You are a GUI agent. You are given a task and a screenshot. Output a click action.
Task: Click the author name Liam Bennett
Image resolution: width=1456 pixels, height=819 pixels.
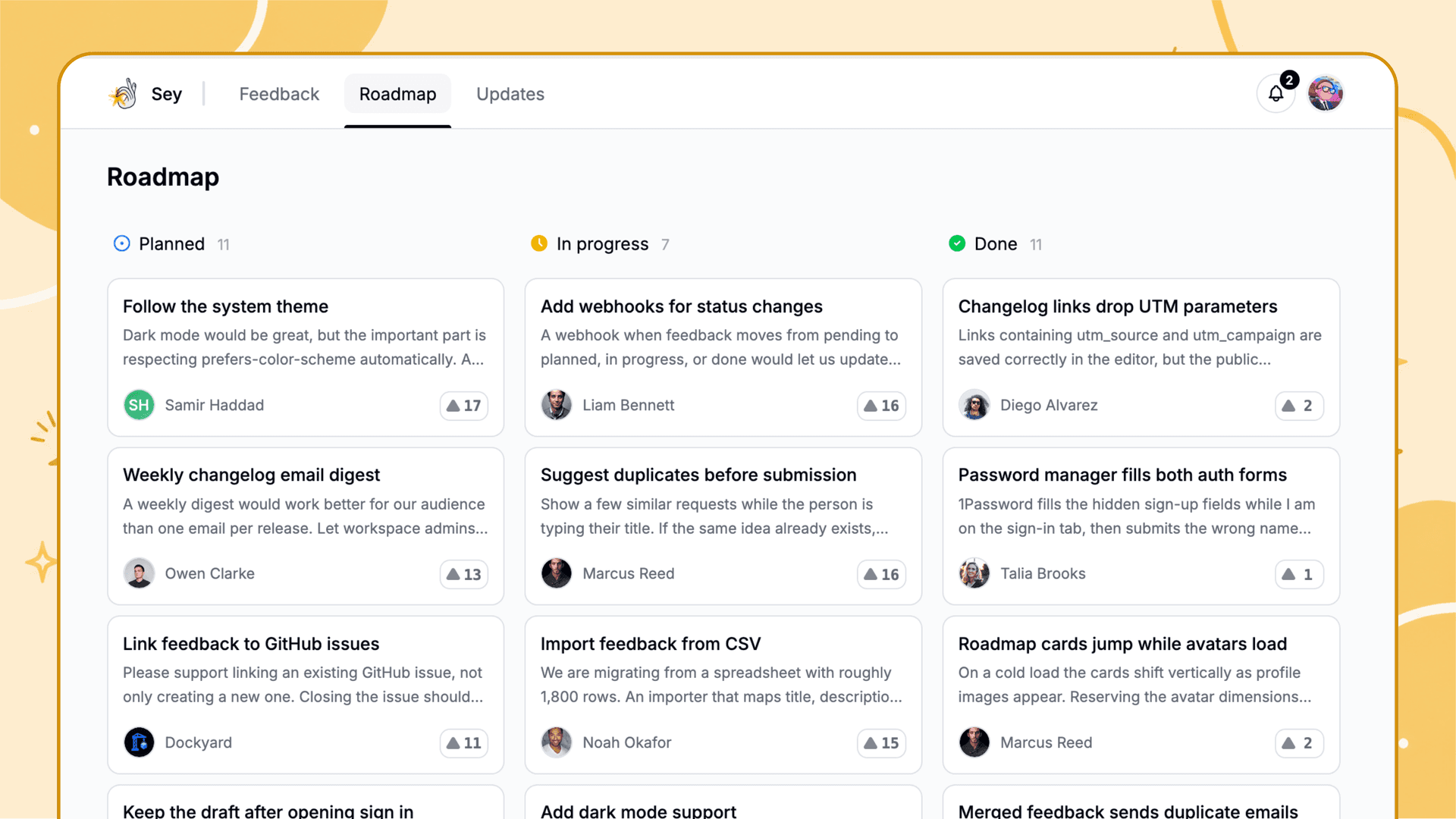[x=629, y=405]
